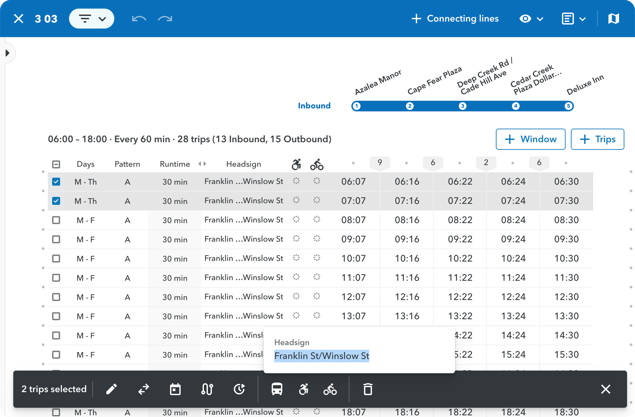
Task: Click the undo arrow
Action: 139,18
